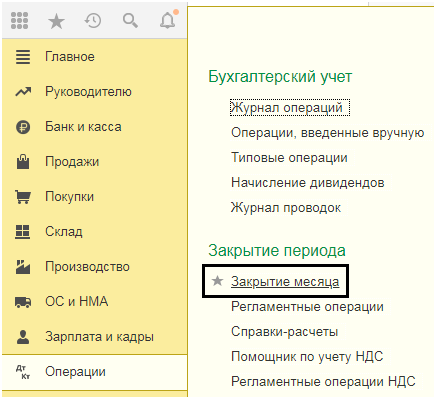
Task: Click the Дт/Кт icon for Операции
Action: click(x=23, y=372)
